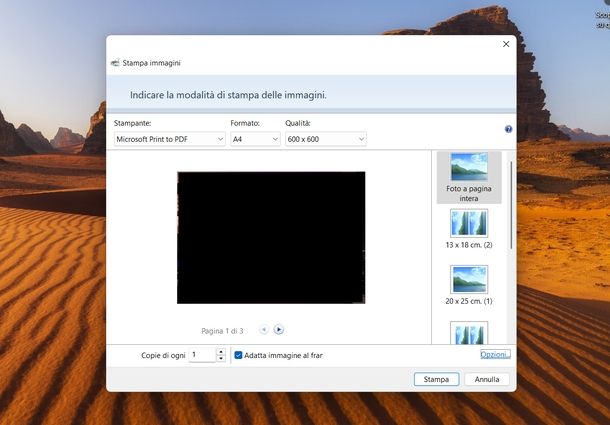Select the Foto a pagina intera layout
The width and height of the screenshot is (610, 425).
pyautogui.click(x=469, y=177)
